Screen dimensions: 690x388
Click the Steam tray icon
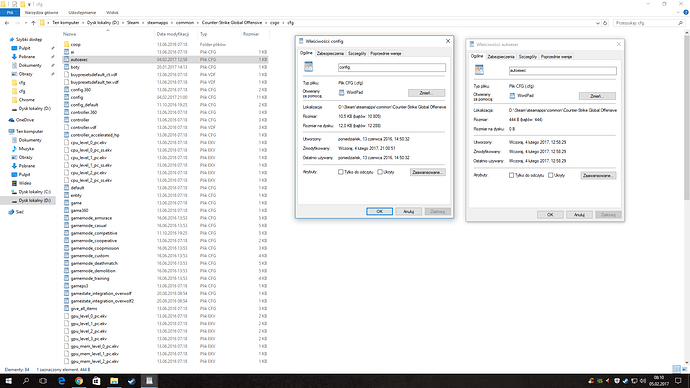point(625,381)
